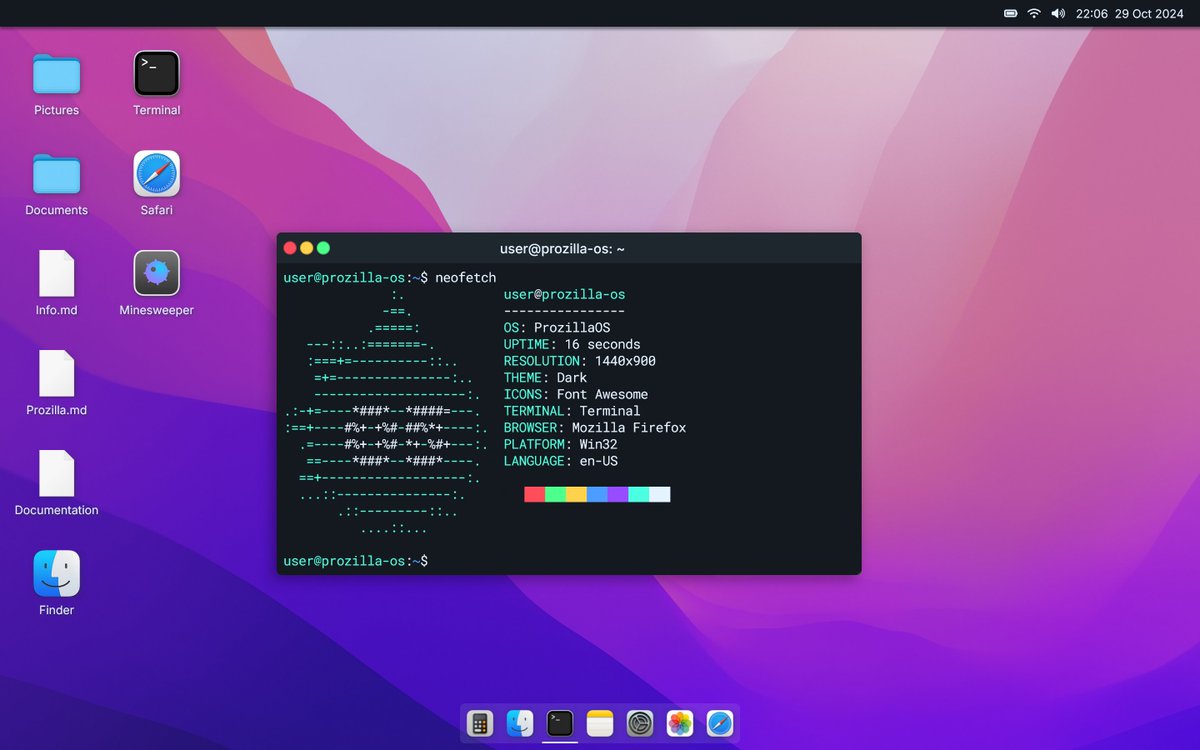Click the PLATFORM: Win32 line

click(561, 444)
